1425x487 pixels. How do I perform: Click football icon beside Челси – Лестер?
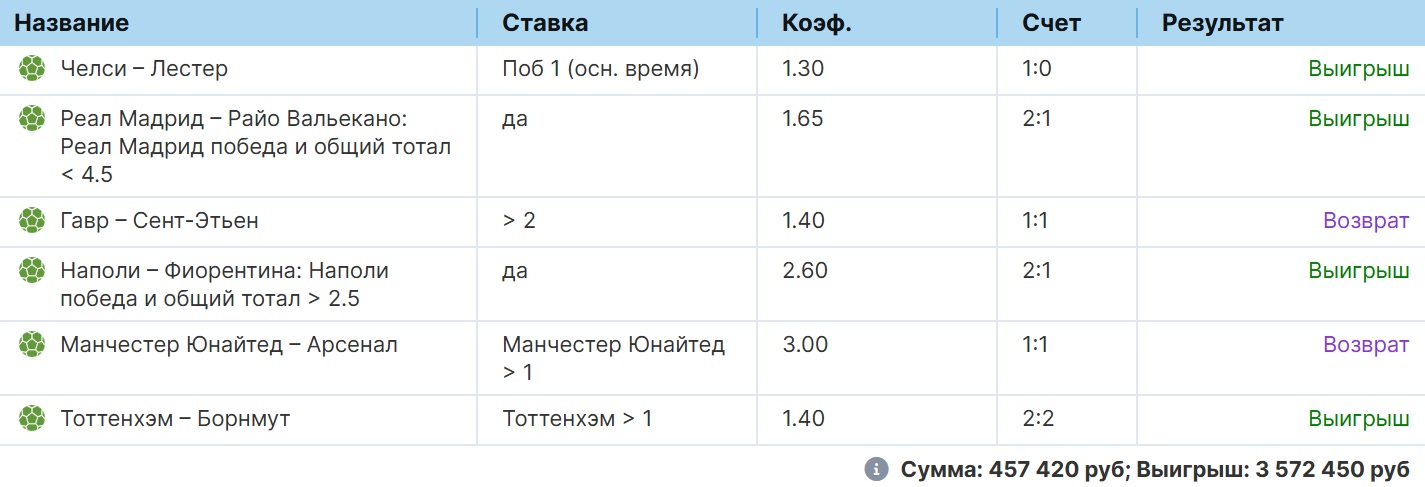click(x=32, y=68)
